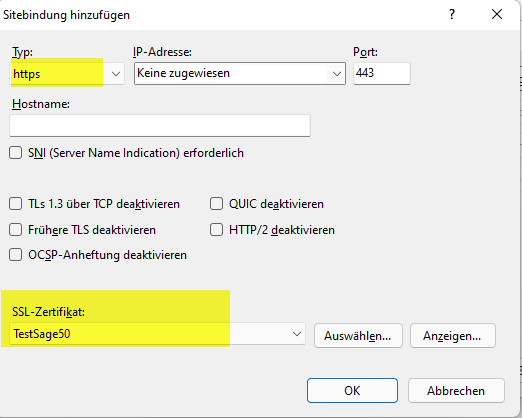Close the Sitebindung hinzufügen dialog

click(497, 14)
